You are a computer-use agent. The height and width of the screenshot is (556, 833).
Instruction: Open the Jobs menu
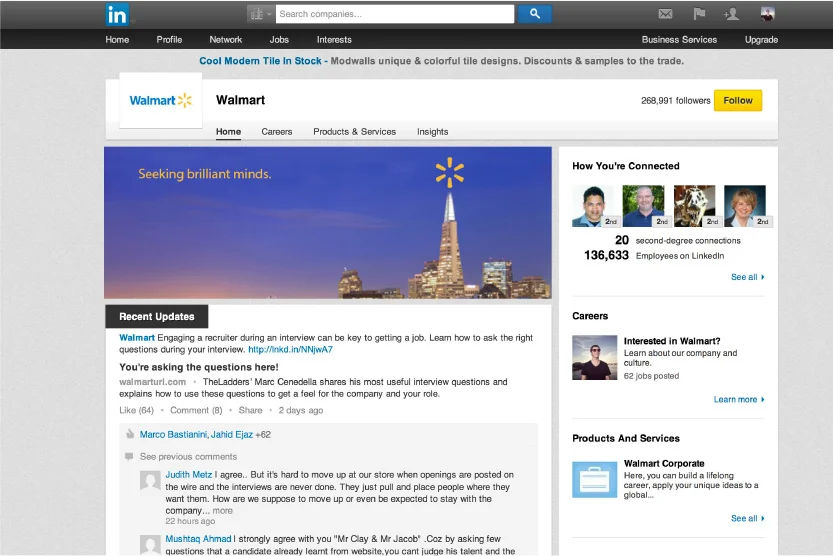tap(279, 40)
